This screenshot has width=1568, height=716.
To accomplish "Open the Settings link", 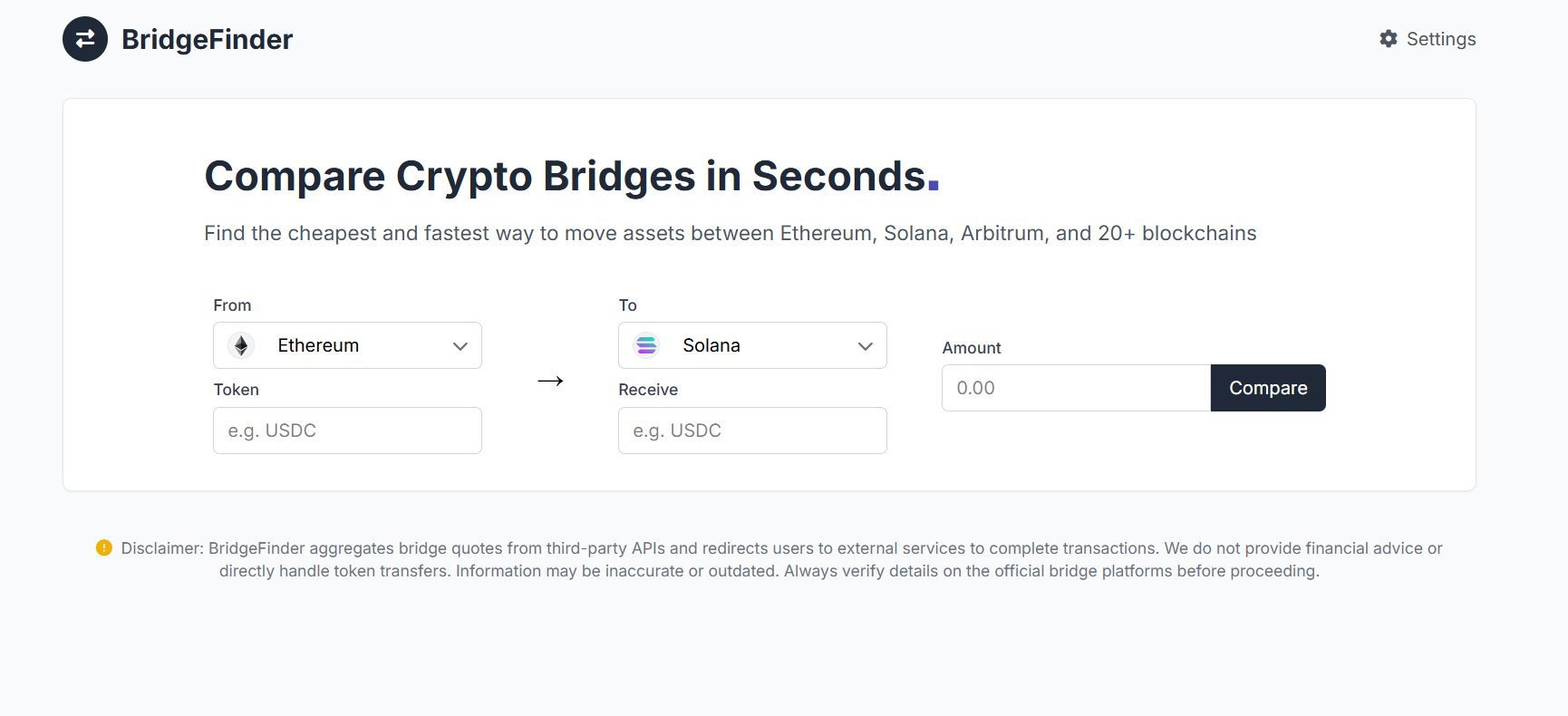I will [1428, 39].
